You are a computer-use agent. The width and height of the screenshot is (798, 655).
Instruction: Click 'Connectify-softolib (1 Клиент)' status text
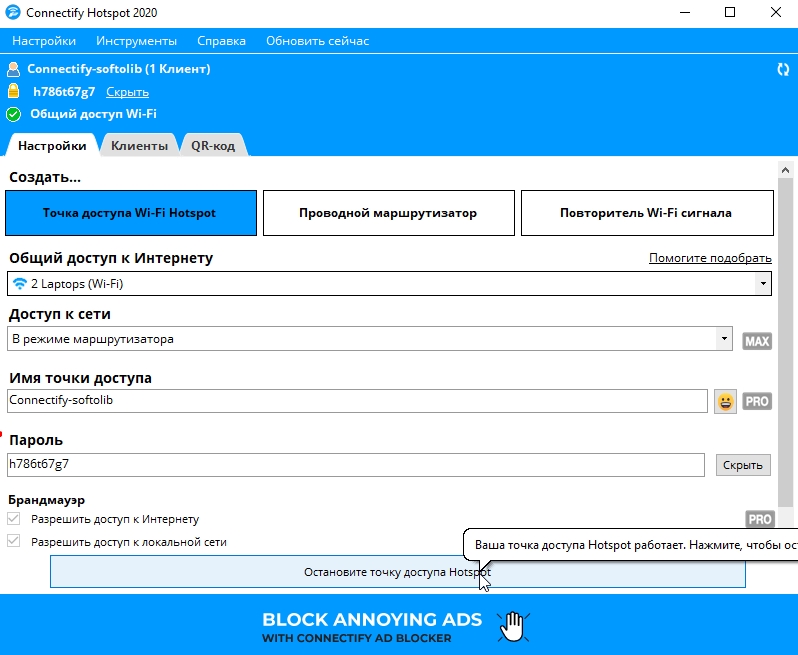pos(119,69)
